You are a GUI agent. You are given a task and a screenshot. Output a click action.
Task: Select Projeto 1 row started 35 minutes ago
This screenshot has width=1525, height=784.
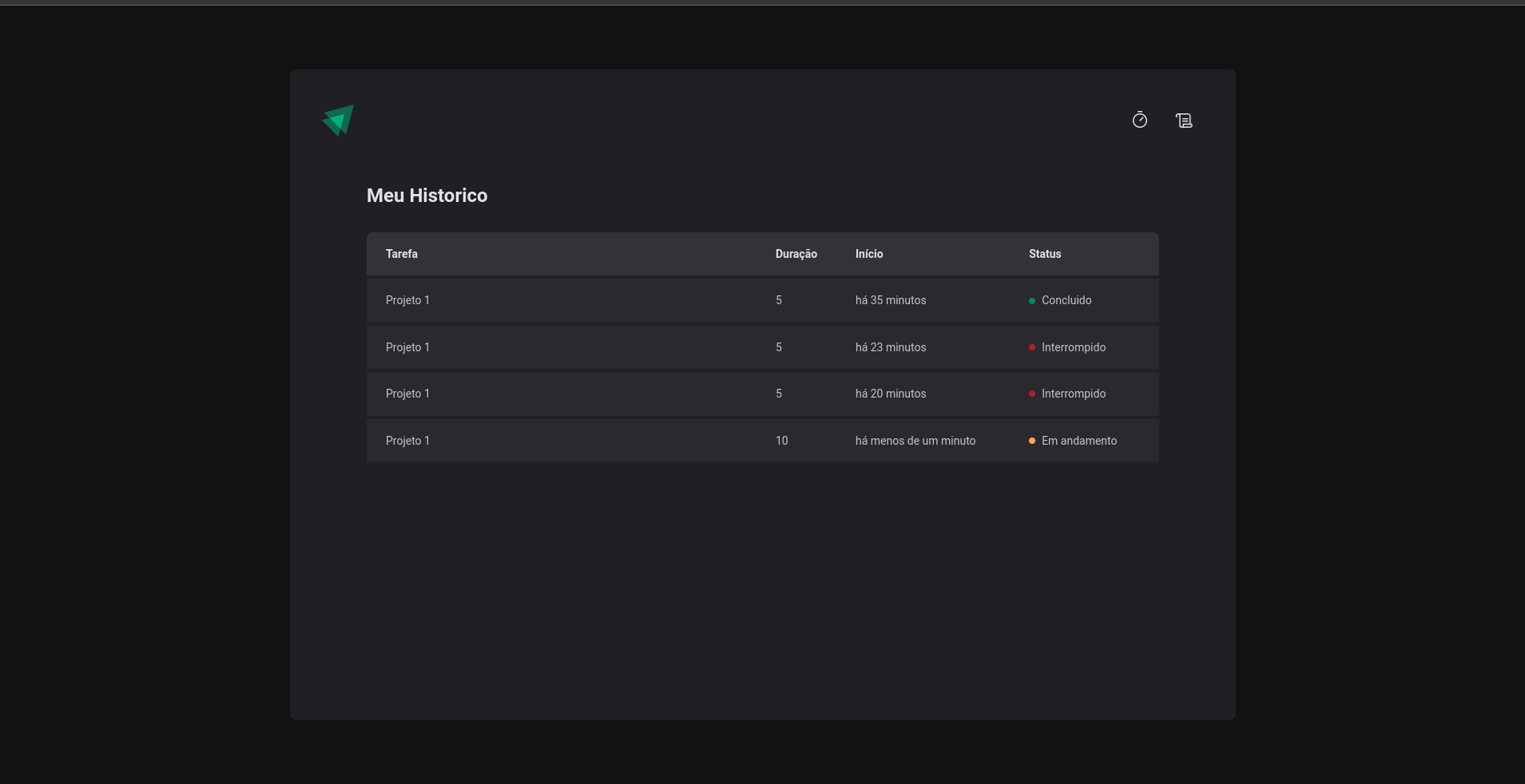pyautogui.click(x=763, y=300)
